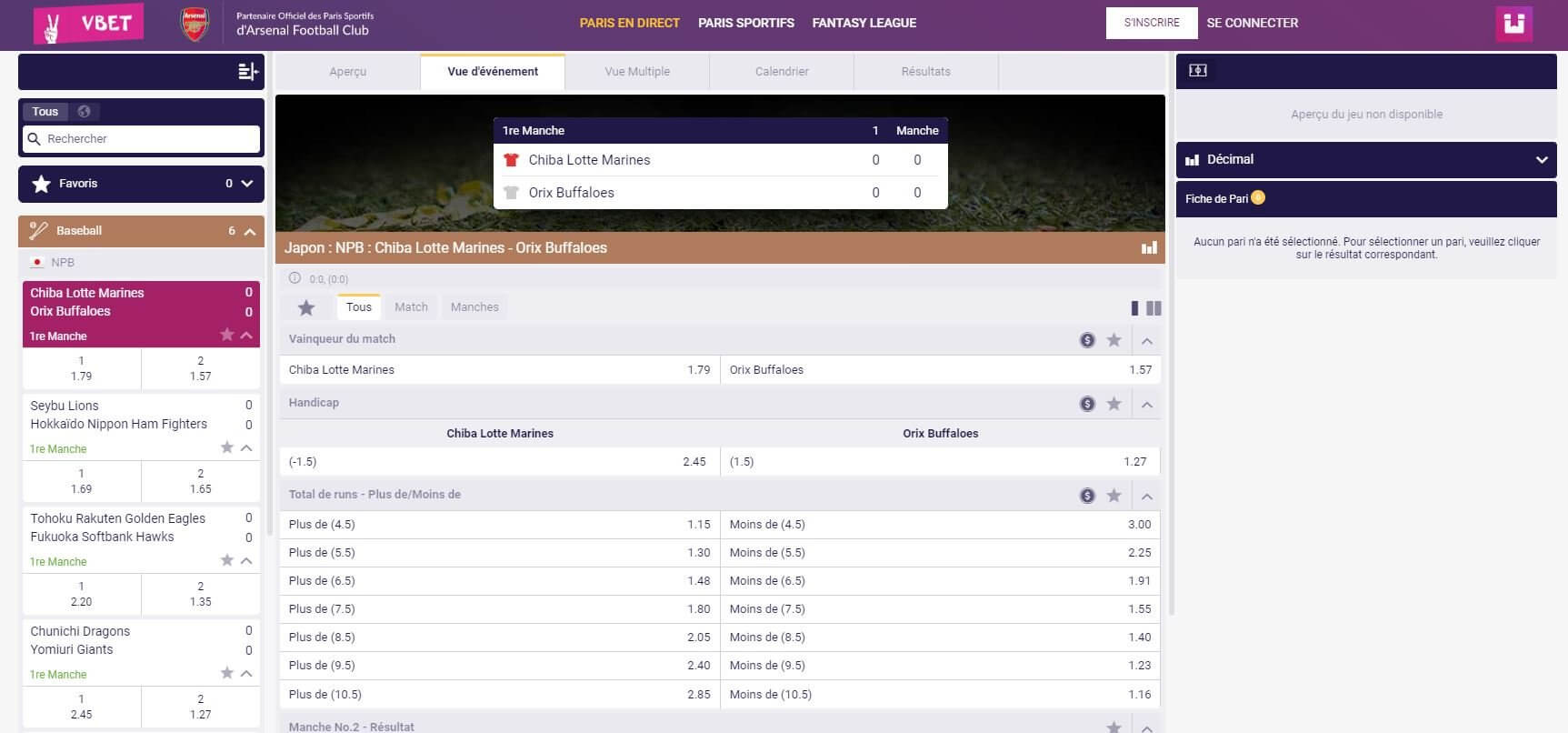
Task: Select handicap (-1.5) at 2.45
Action: [x=499, y=462]
